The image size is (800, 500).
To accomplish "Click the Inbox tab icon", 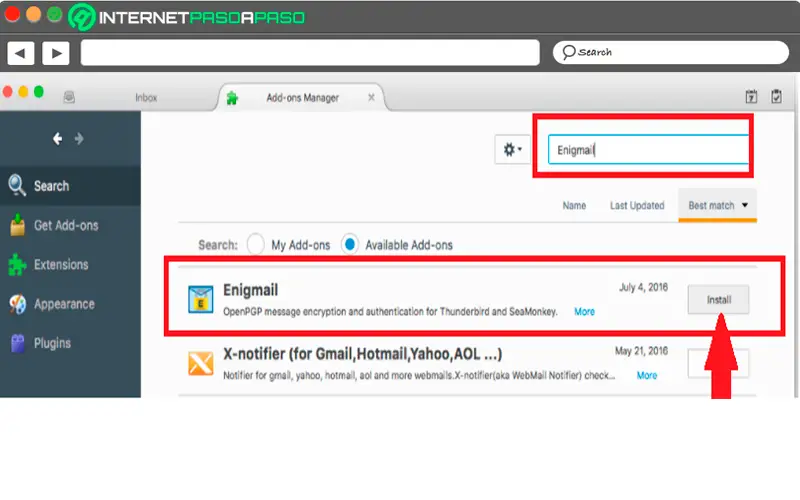I will click(69, 97).
